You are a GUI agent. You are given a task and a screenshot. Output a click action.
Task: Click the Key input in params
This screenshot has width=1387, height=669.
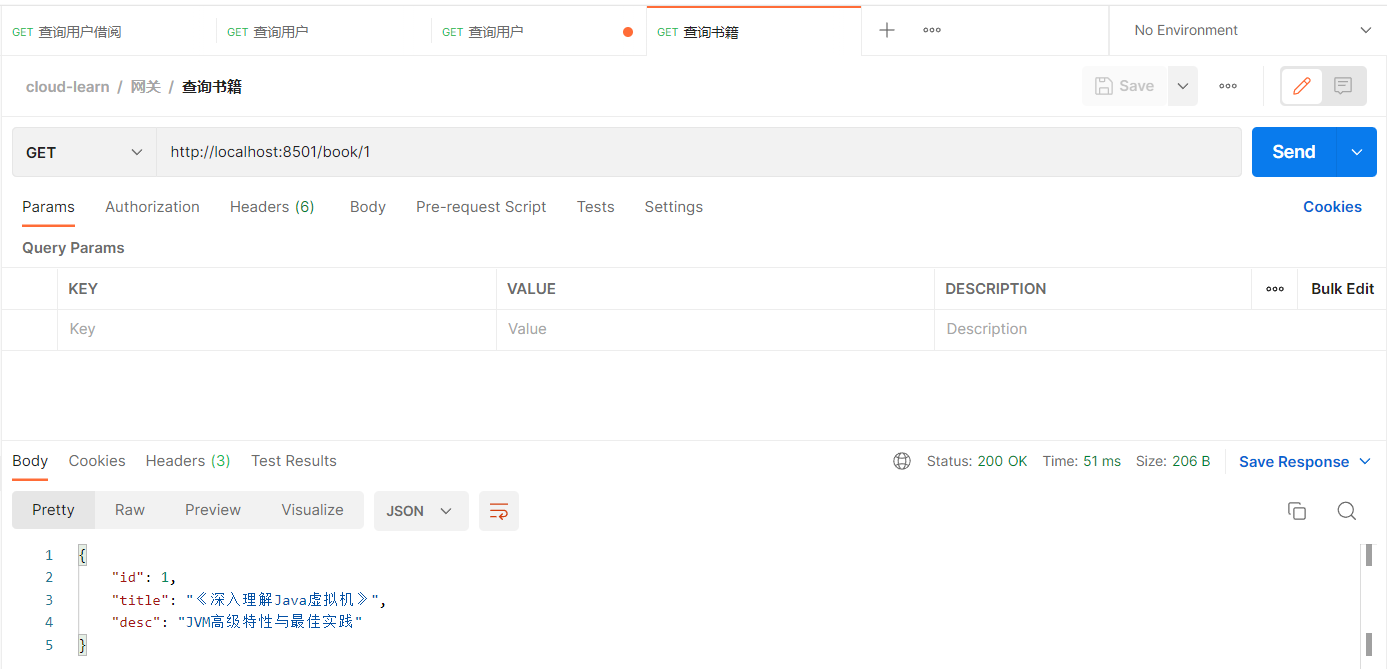[x=277, y=329]
